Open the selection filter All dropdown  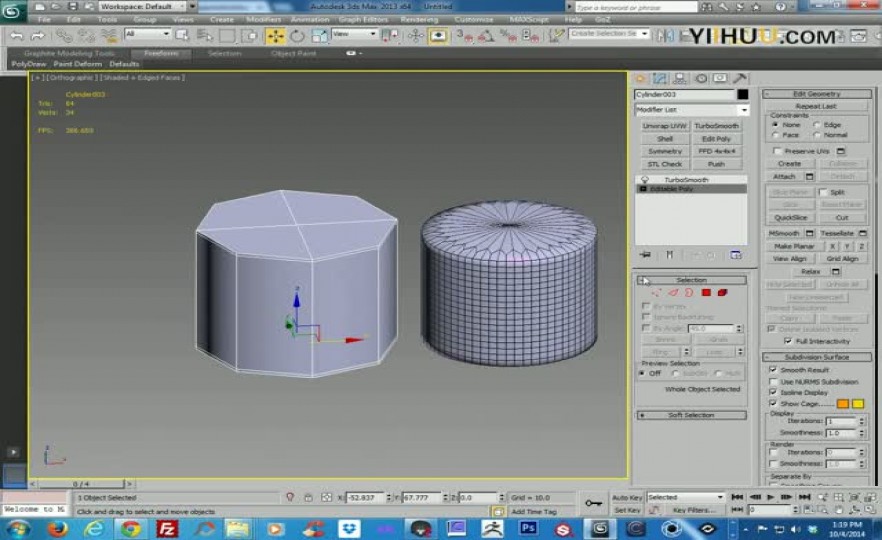click(x=147, y=34)
